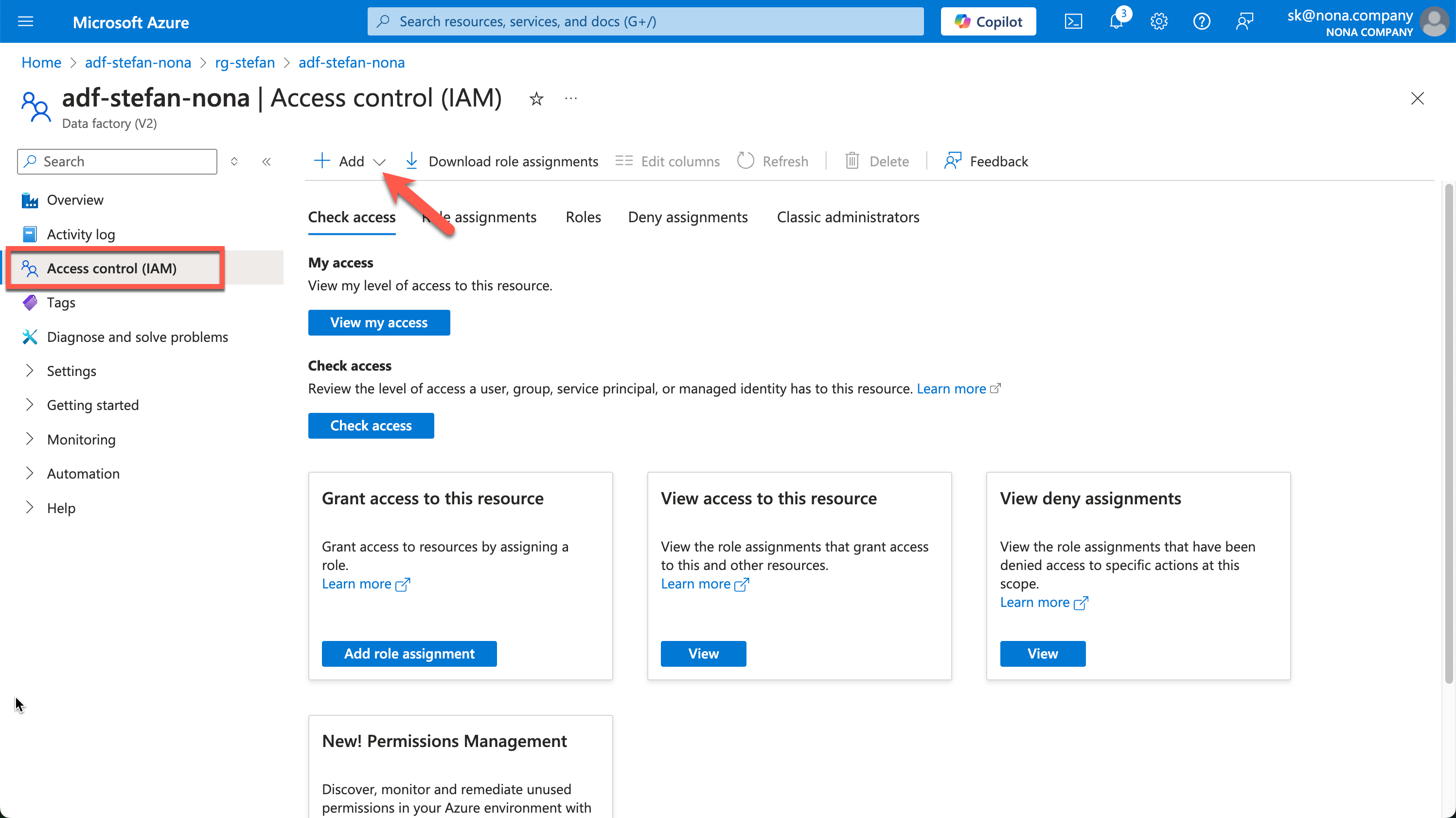
Task: Click the View my access button
Action: pos(378,322)
